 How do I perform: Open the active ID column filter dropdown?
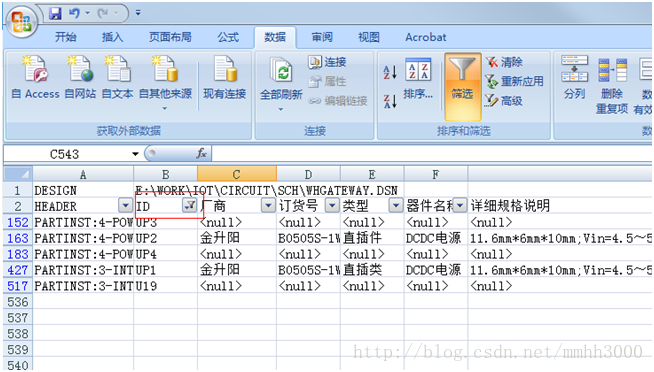point(190,205)
